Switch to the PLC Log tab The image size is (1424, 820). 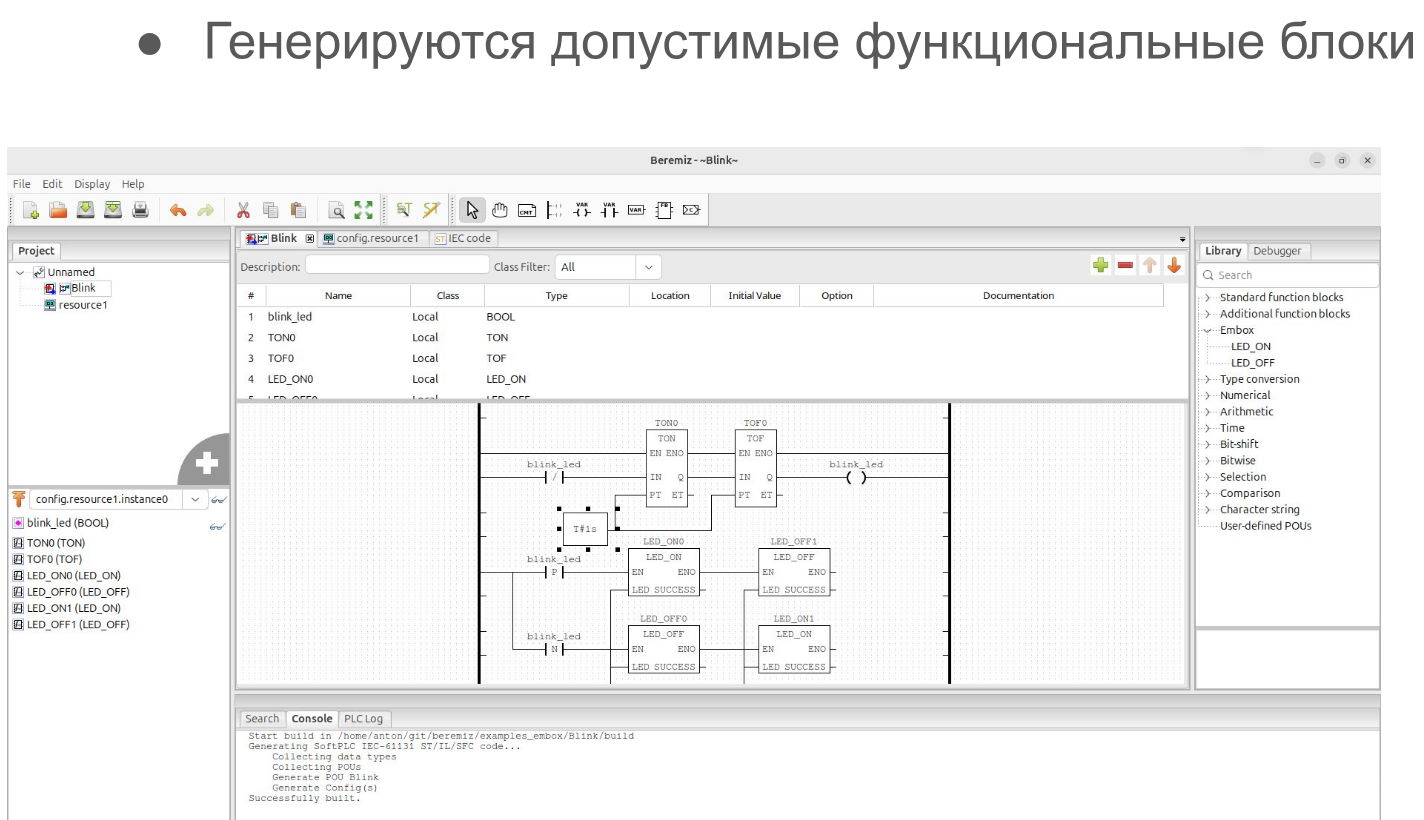(363, 719)
